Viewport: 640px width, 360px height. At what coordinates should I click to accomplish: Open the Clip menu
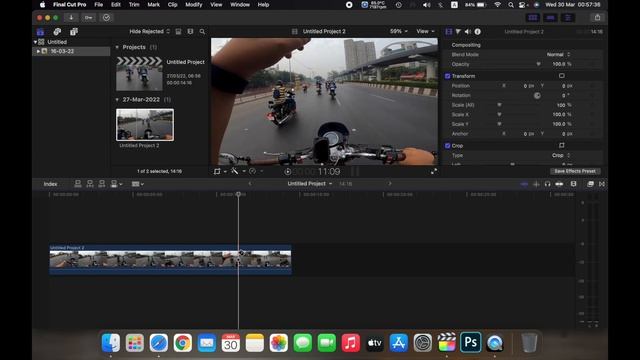tap(173, 5)
